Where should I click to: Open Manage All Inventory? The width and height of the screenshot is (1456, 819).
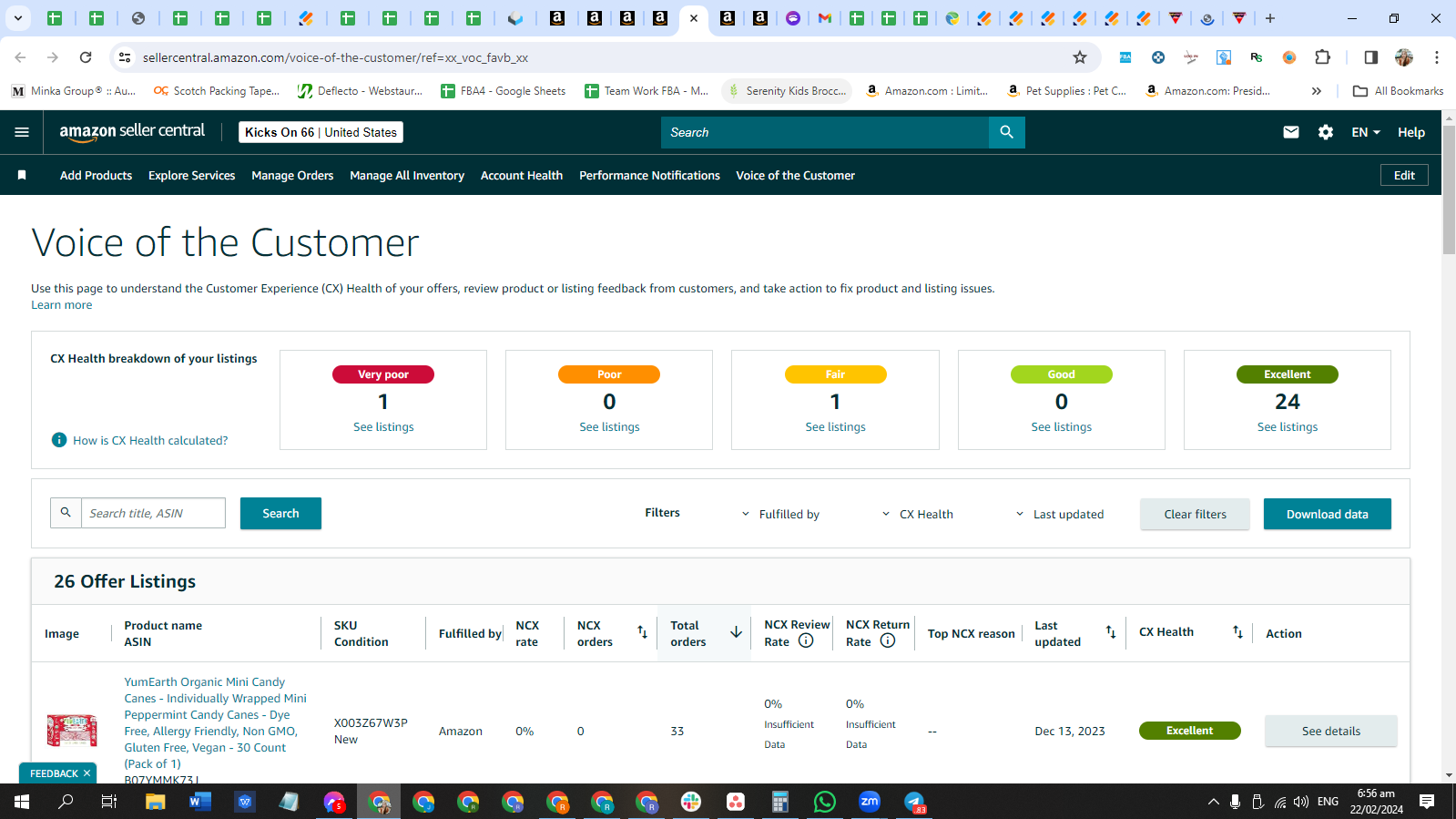pos(407,175)
